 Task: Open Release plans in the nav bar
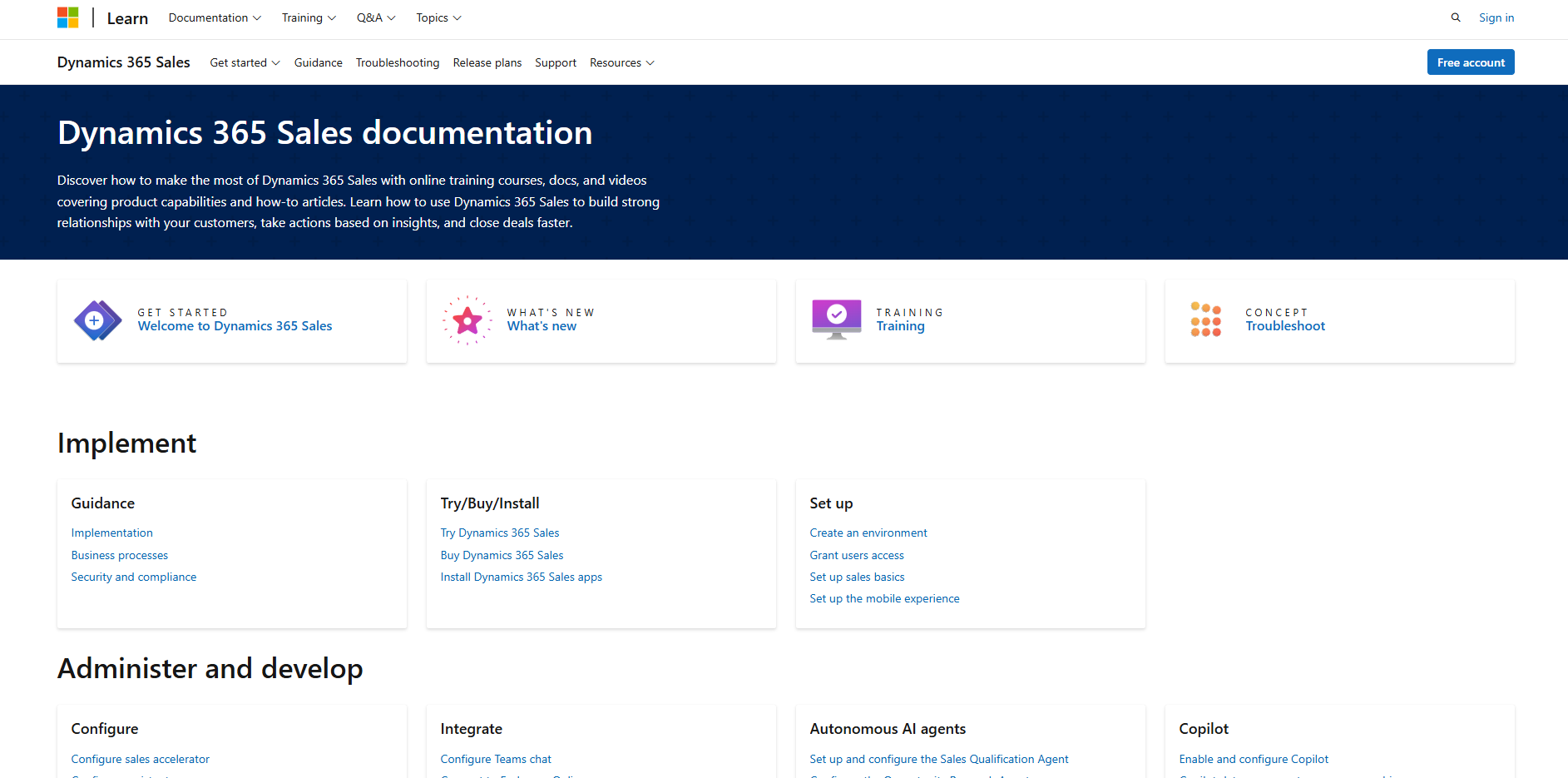coord(487,62)
